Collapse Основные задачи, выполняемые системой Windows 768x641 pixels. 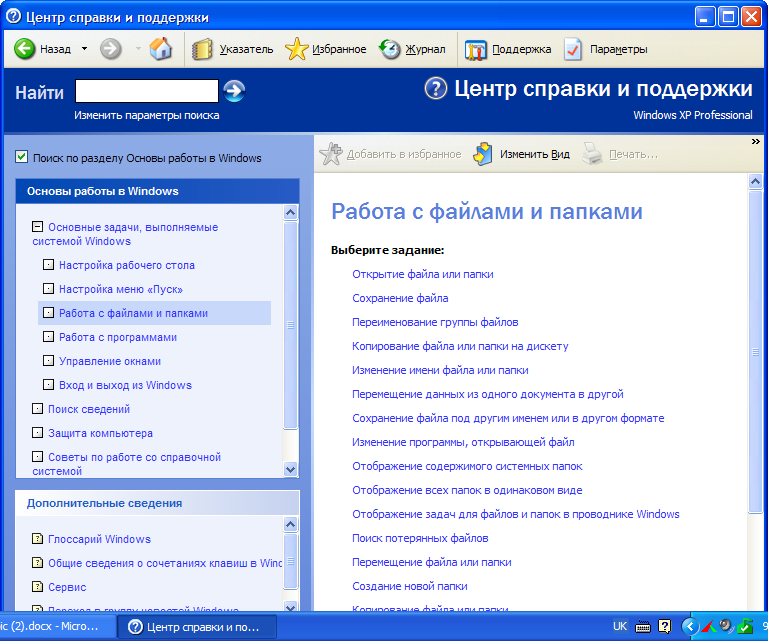click(x=37, y=227)
